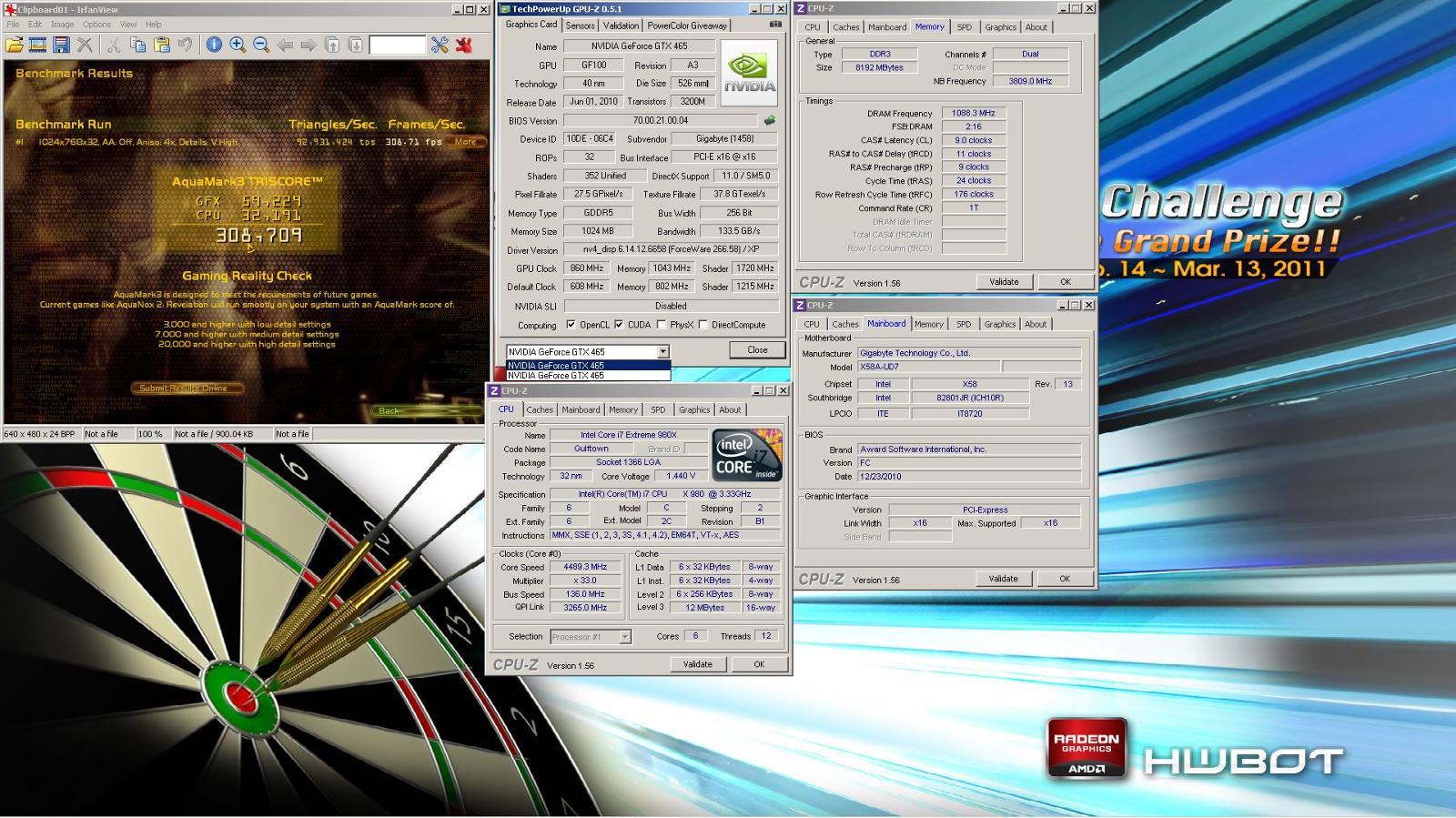Open the Image menu in IrfanView
1456x818 pixels.
63,25
